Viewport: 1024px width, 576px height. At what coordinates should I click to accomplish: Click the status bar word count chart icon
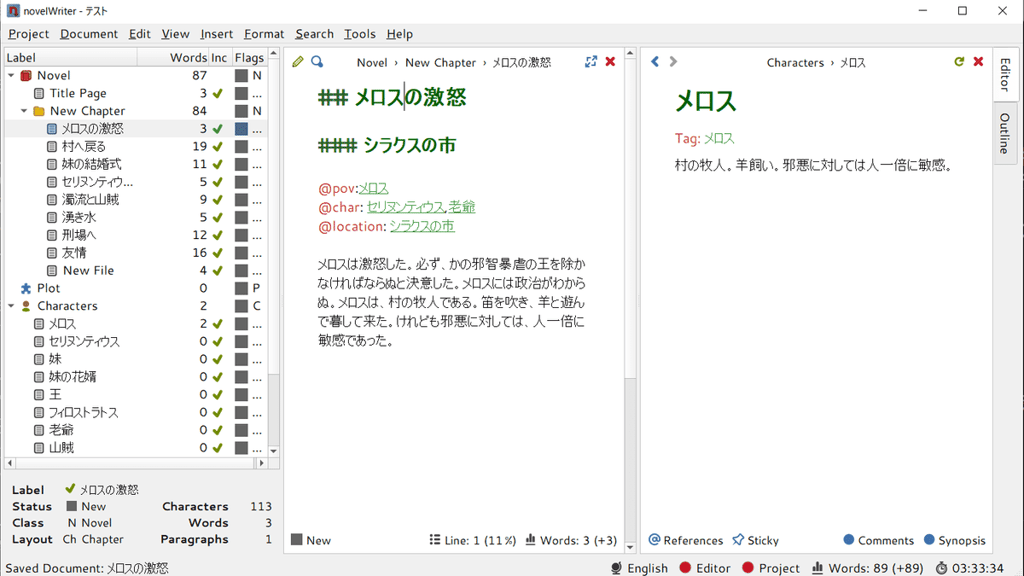pos(817,568)
